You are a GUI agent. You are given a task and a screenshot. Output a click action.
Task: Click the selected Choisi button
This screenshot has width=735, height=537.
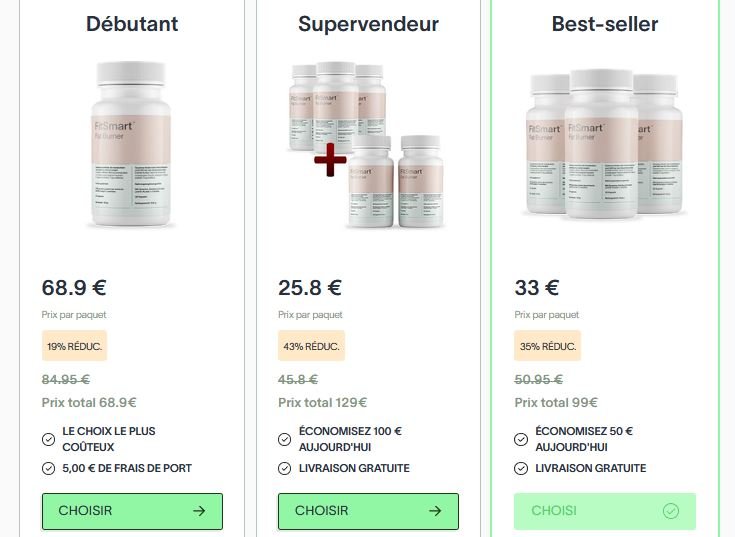coord(604,511)
